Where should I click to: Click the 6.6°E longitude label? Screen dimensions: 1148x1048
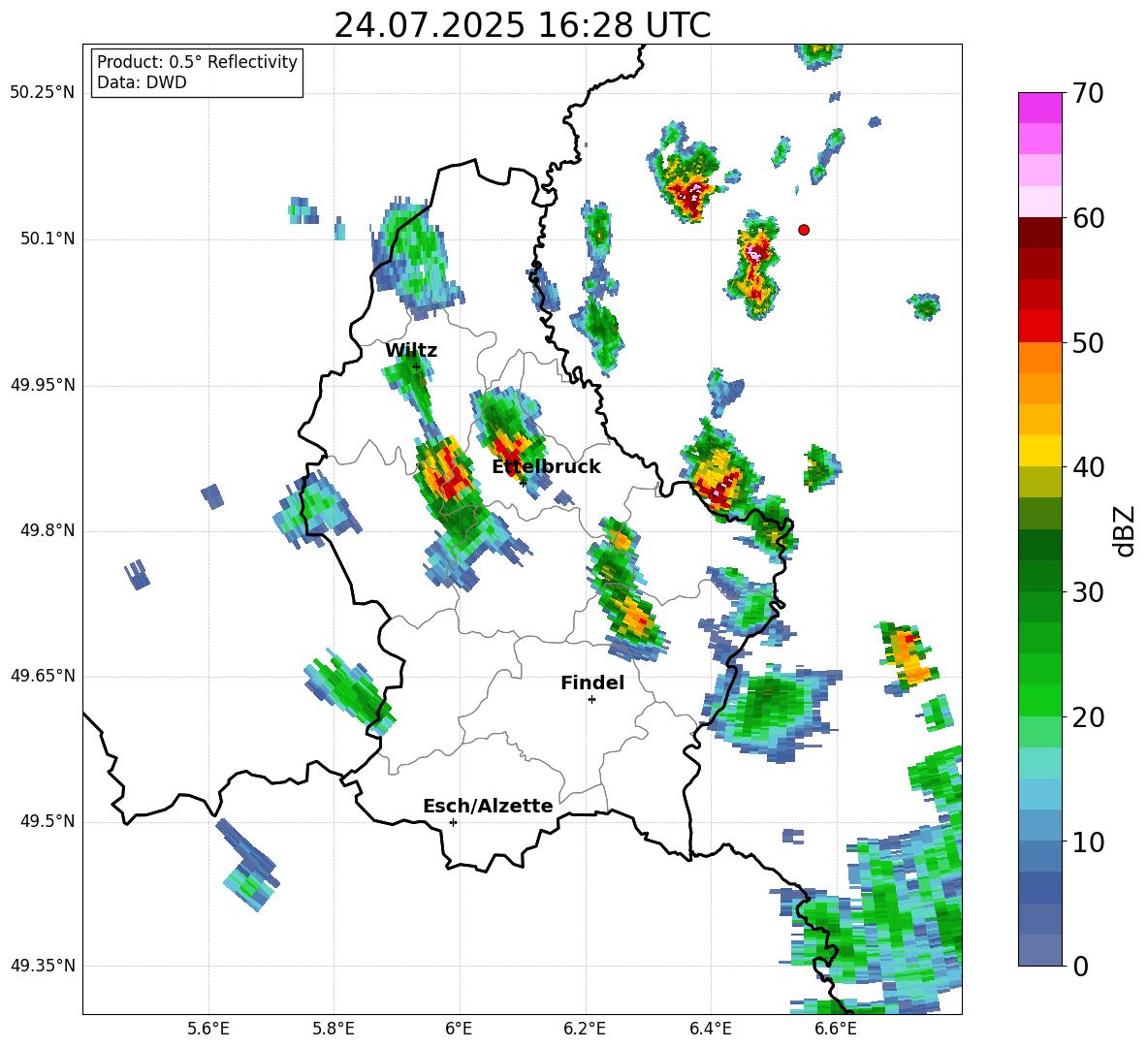836,1029
